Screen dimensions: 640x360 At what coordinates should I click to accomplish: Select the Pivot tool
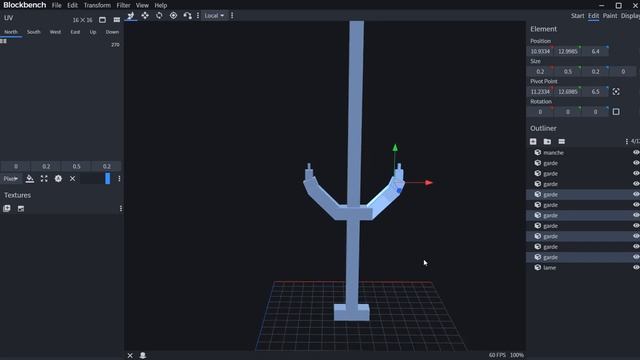pyautogui.click(x=173, y=16)
